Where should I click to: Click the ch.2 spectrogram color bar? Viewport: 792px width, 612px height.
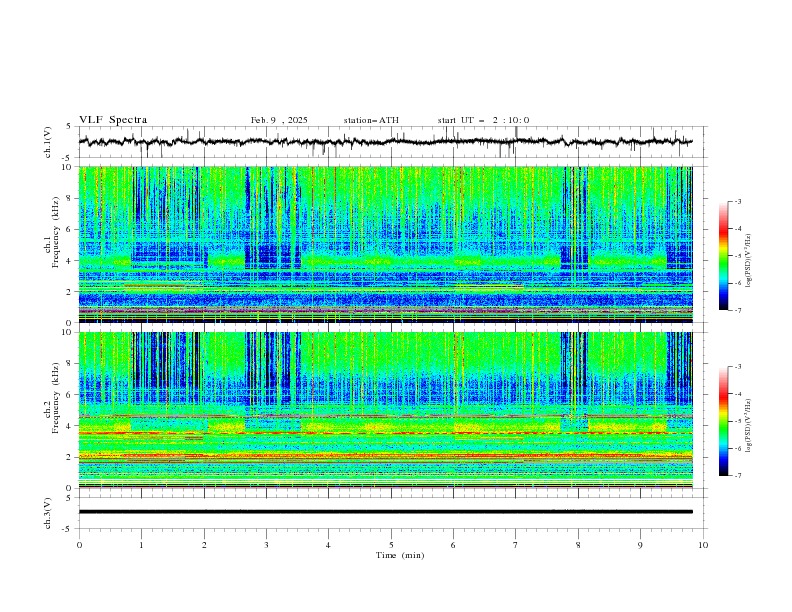coord(723,421)
